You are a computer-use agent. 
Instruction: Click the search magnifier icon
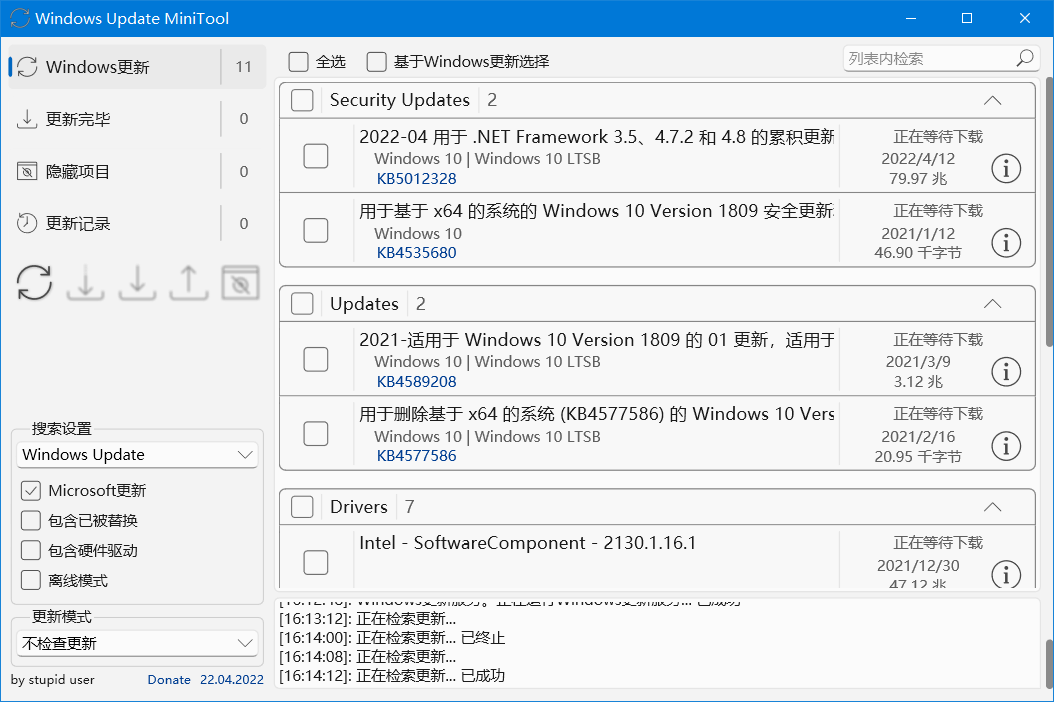click(1025, 58)
